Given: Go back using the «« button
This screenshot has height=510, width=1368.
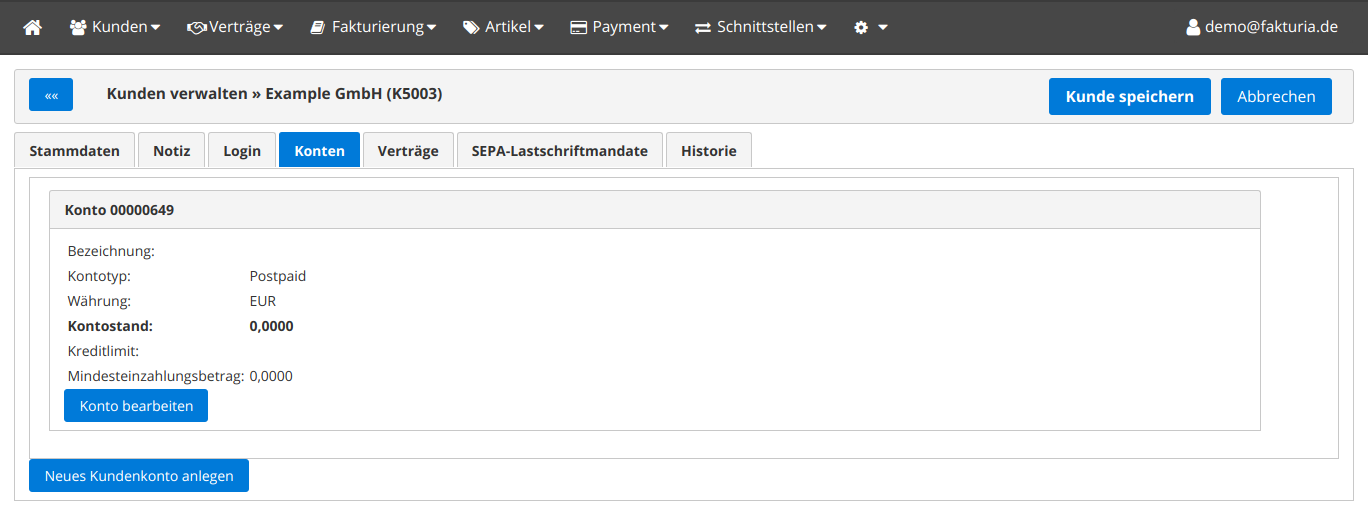Looking at the screenshot, I should 51,96.
